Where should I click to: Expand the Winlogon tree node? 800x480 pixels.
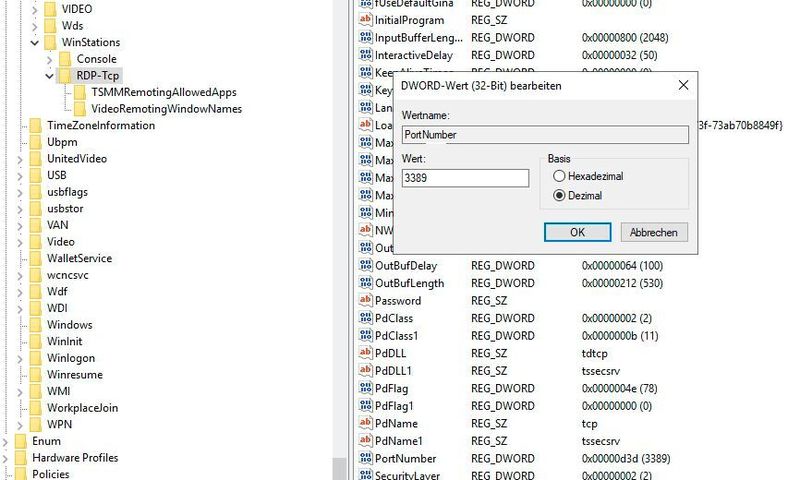(20, 359)
